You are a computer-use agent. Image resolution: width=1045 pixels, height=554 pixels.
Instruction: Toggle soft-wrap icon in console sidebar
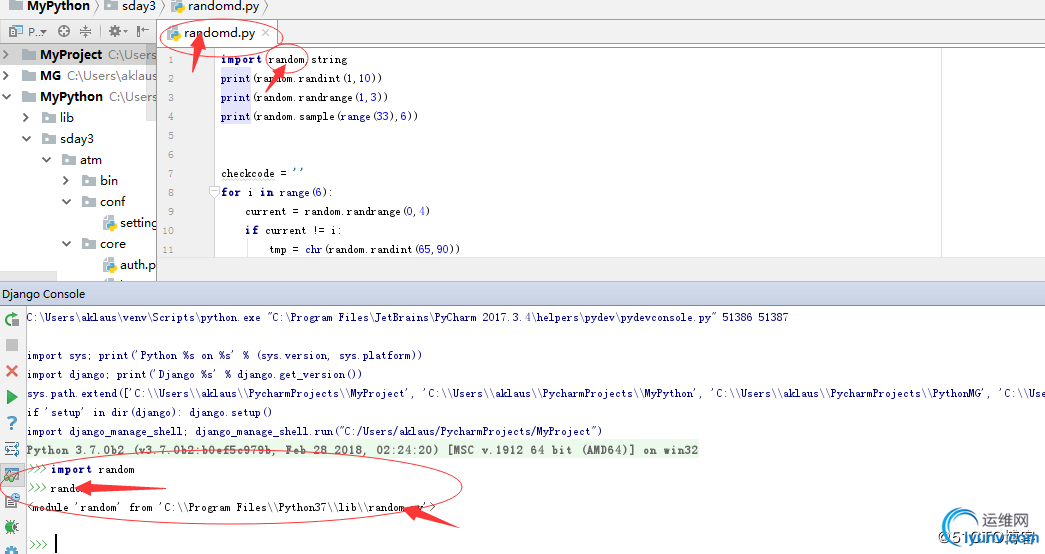12,449
